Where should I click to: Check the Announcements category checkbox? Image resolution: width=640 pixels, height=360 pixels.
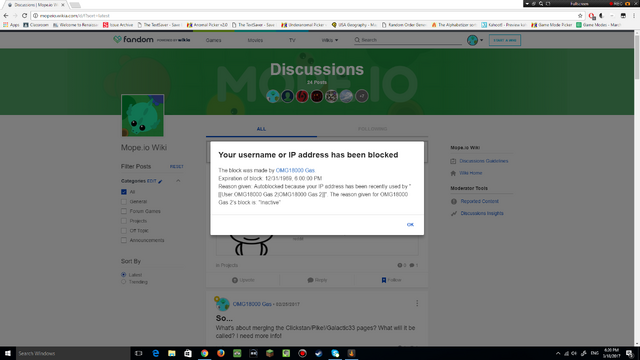(124, 240)
